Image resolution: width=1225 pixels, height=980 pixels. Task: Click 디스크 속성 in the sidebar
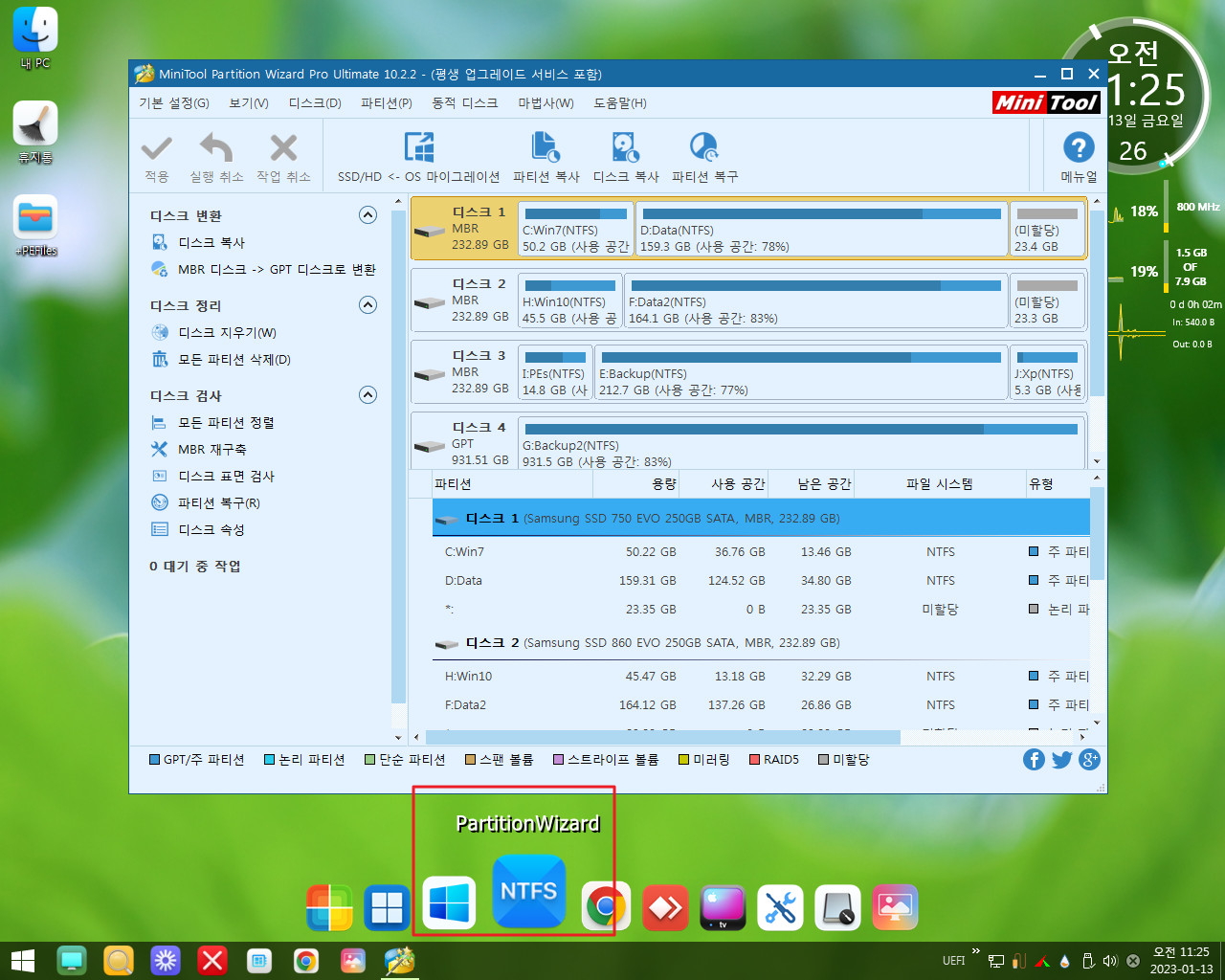pyautogui.click(x=212, y=529)
